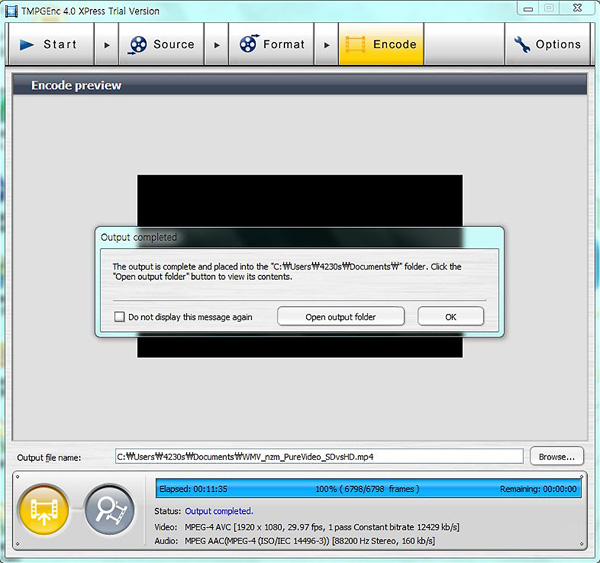Click the Encode preview header
This screenshot has width=600, height=563.
pyautogui.click(x=300, y=85)
